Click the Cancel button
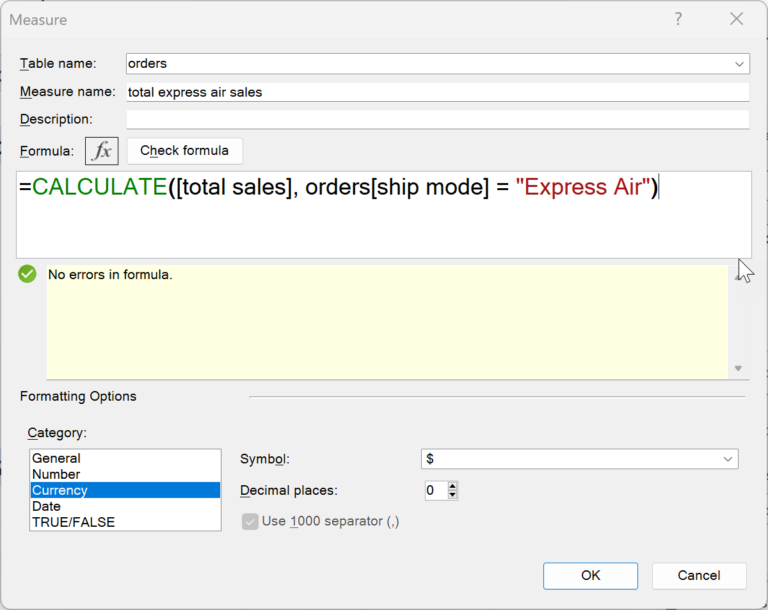 pyautogui.click(x=699, y=575)
